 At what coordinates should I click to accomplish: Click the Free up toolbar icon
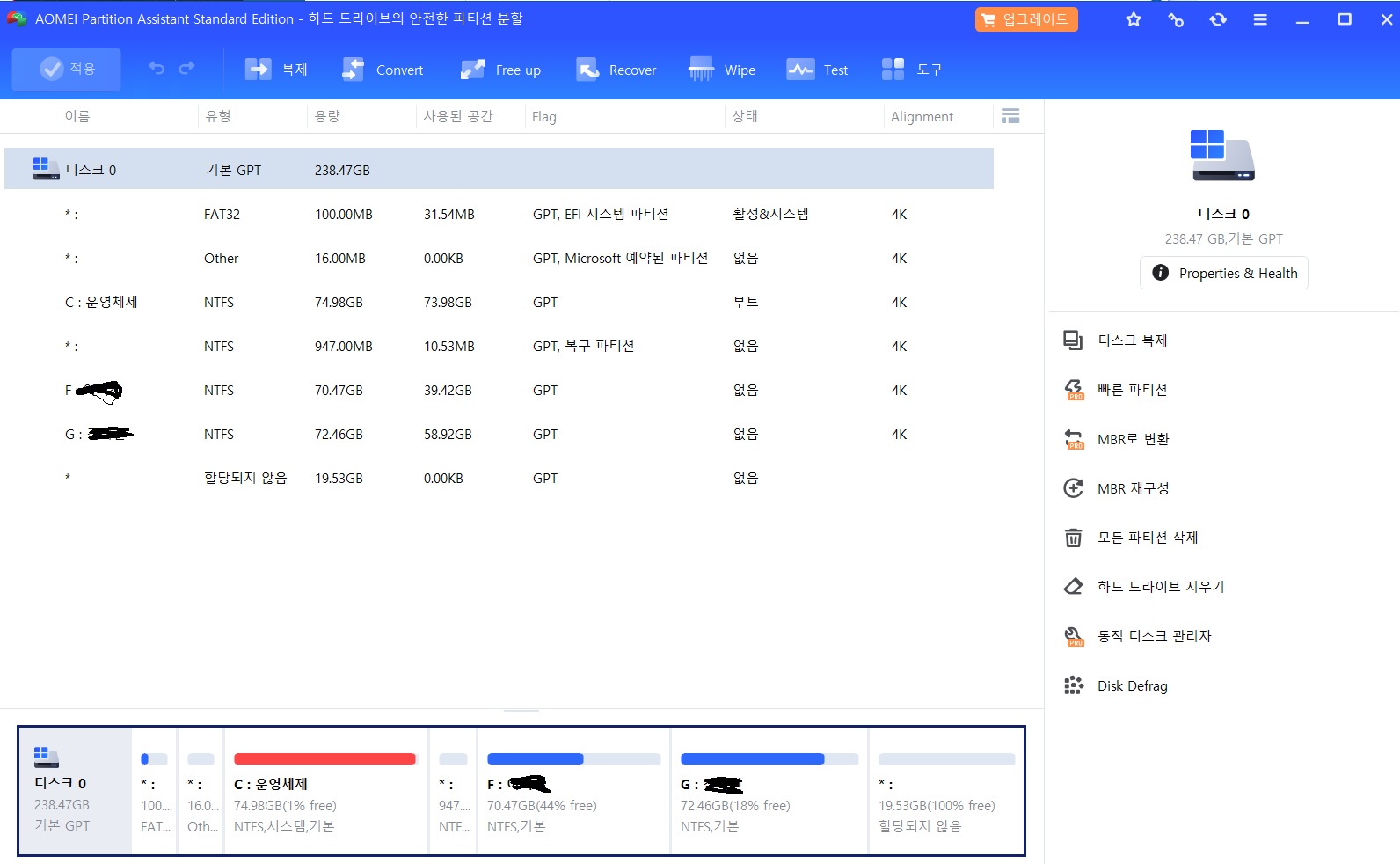click(x=472, y=70)
